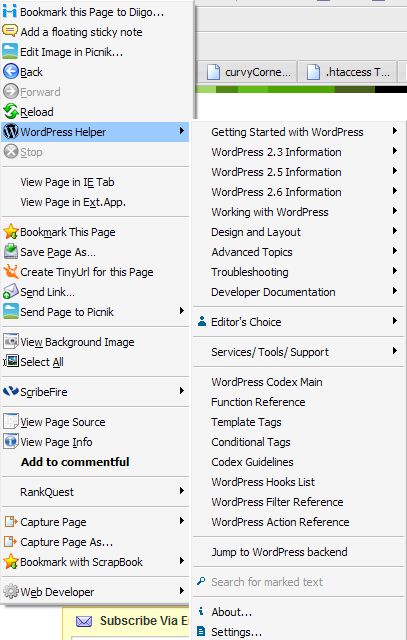Expand the Services/ Tools/ Support submenu arrow
The height and width of the screenshot is (640, 407).
[x=395, y=351]
